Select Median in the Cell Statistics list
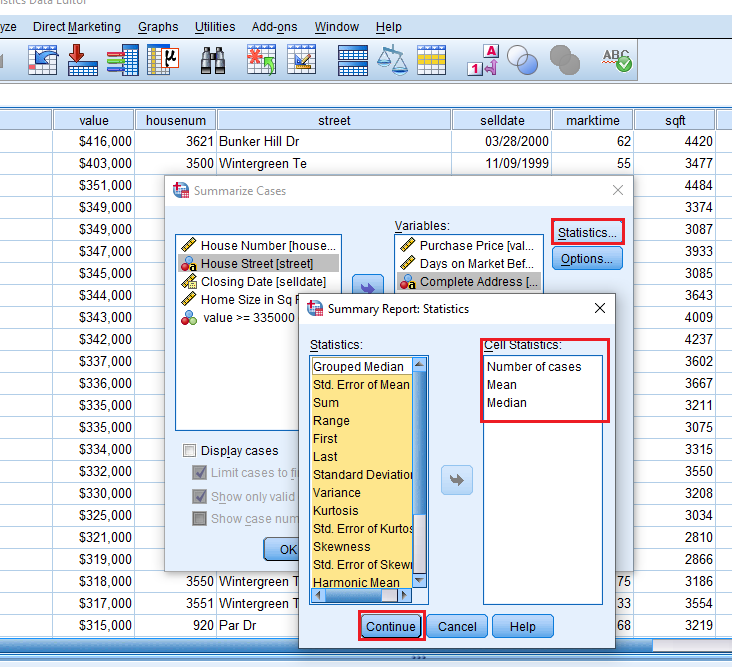 [507, 403]
